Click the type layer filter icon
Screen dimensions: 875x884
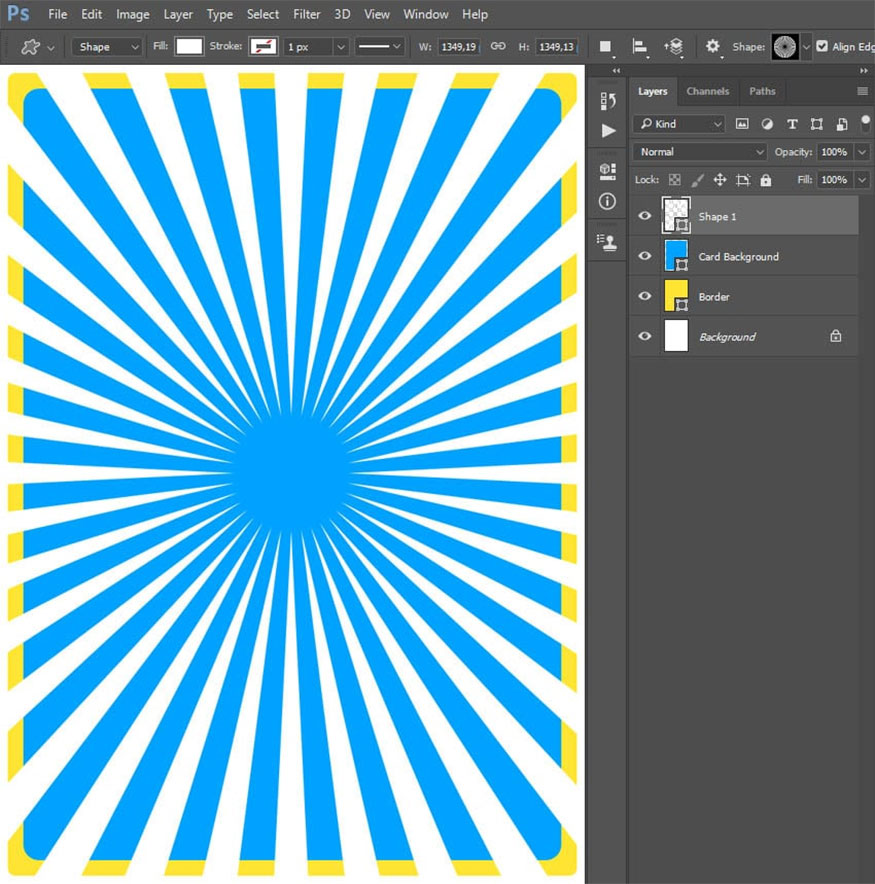click(792, 124)
